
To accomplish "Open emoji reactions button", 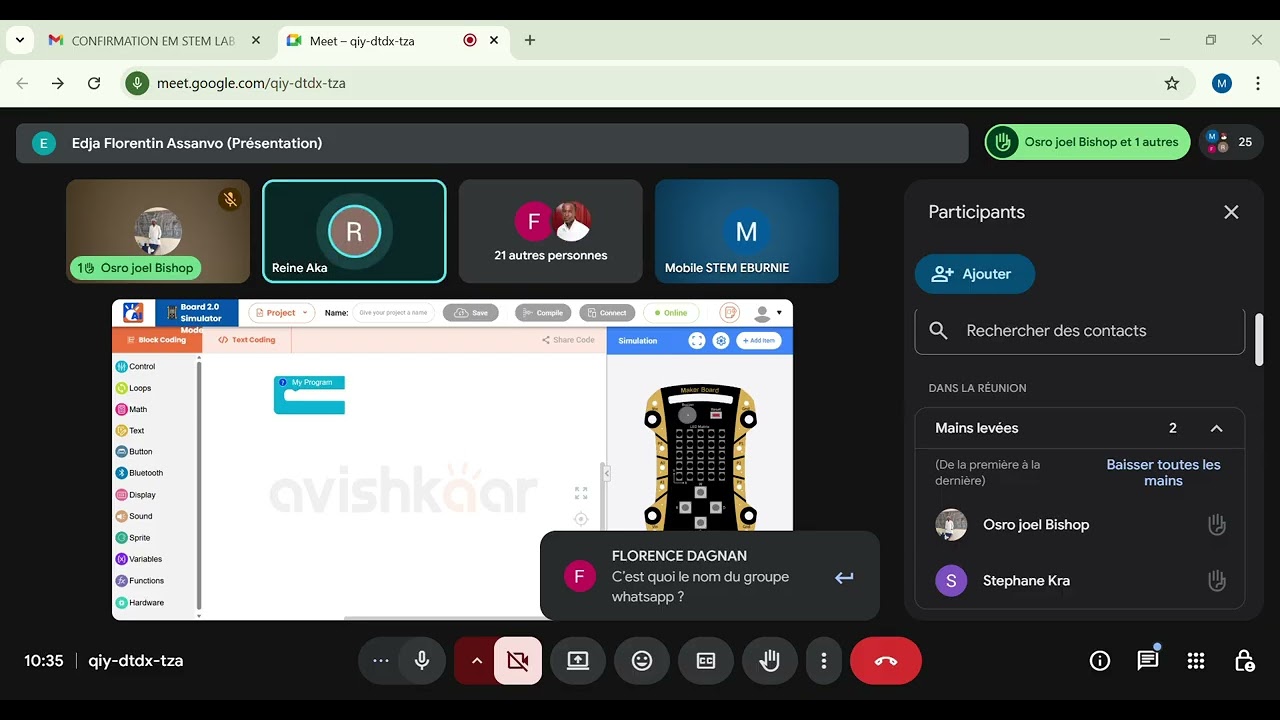I will 642,661.
